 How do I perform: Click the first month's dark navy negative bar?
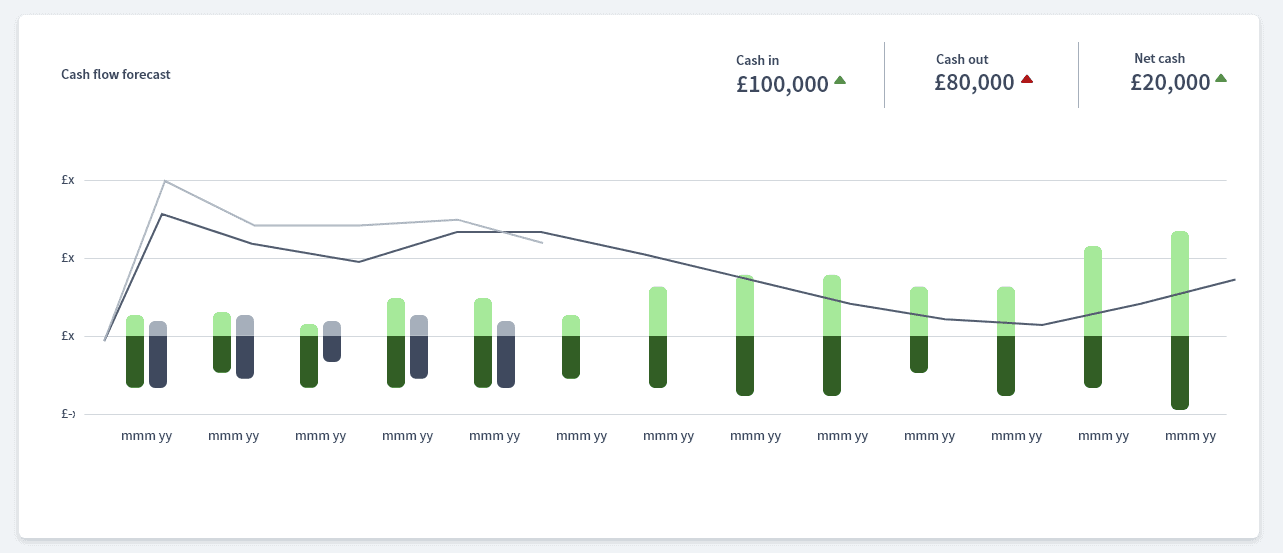click(x=158, y=362)
